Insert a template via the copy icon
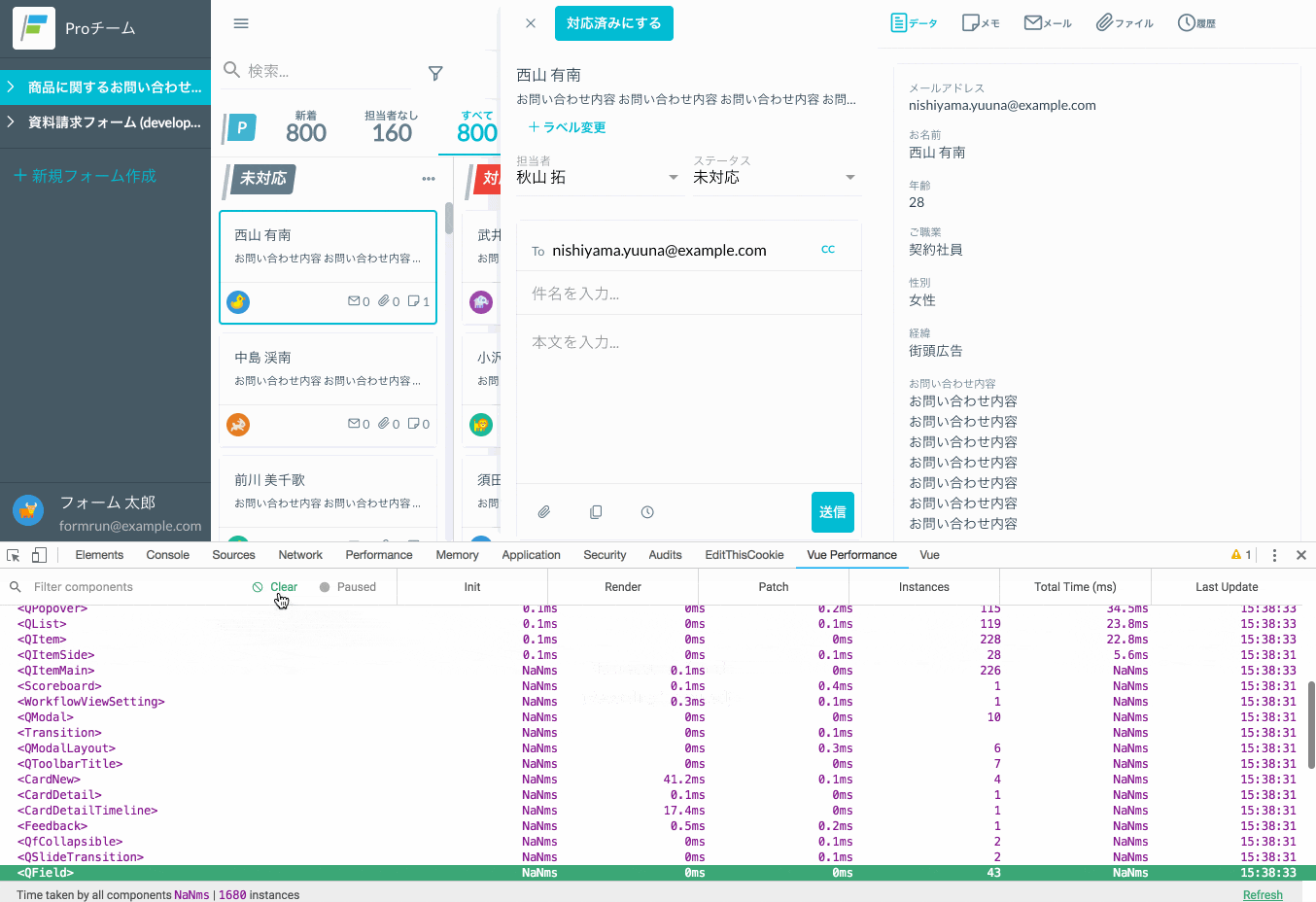Image resolution: width=1316 pixels, height=902 pixels. tap(596, 511)
